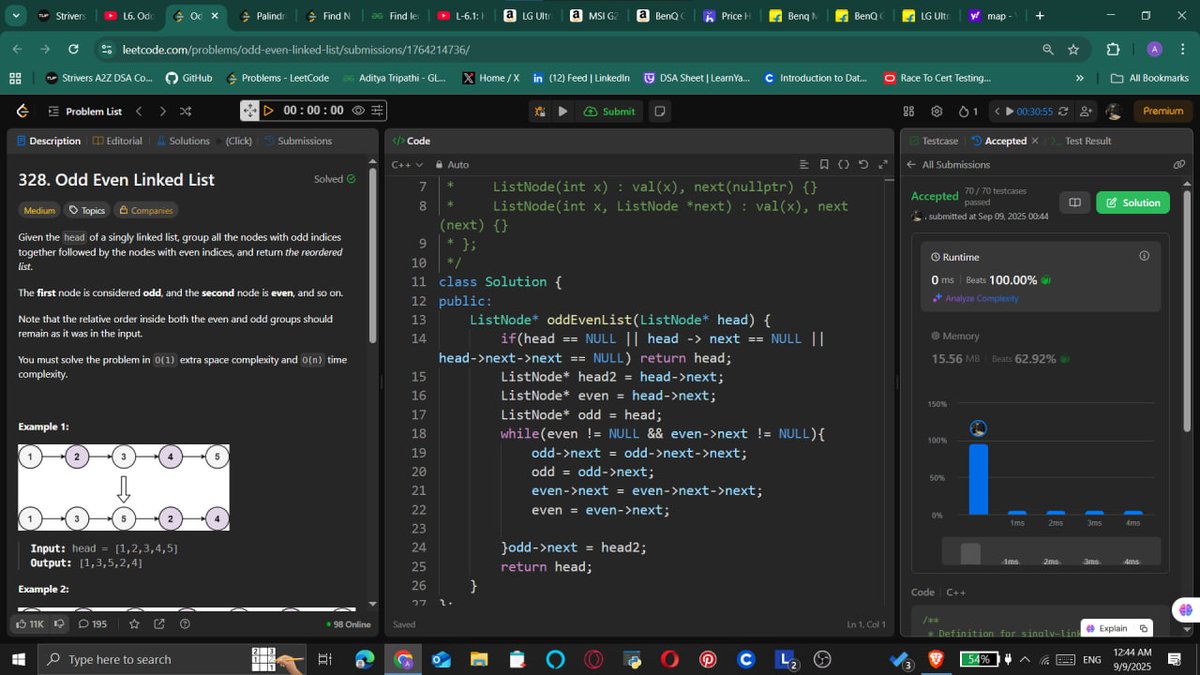Click the editor bookmark icon
Viewport: 1200px width, 675px height.
point(824,164)
